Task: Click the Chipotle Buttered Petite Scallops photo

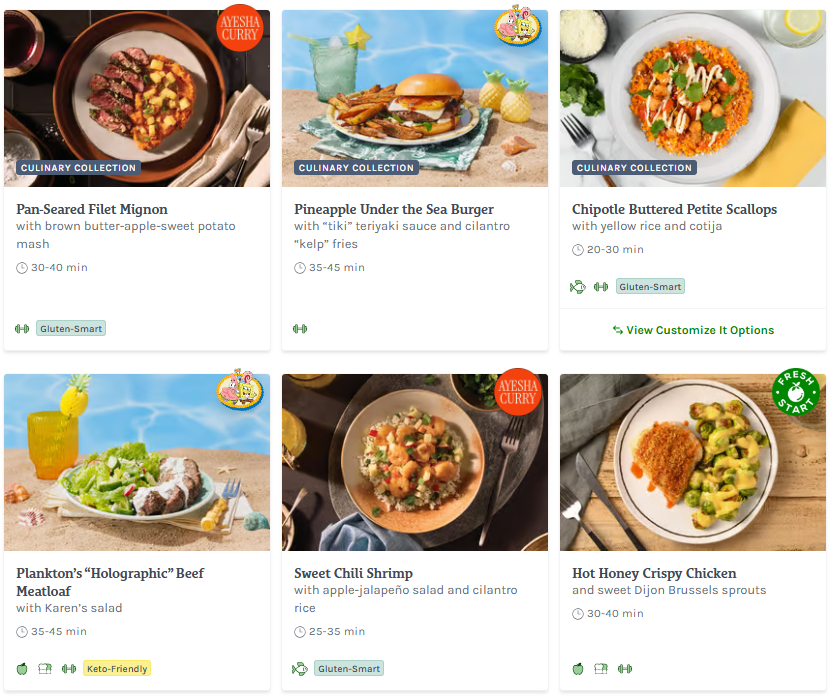Action: pos(693,90)
